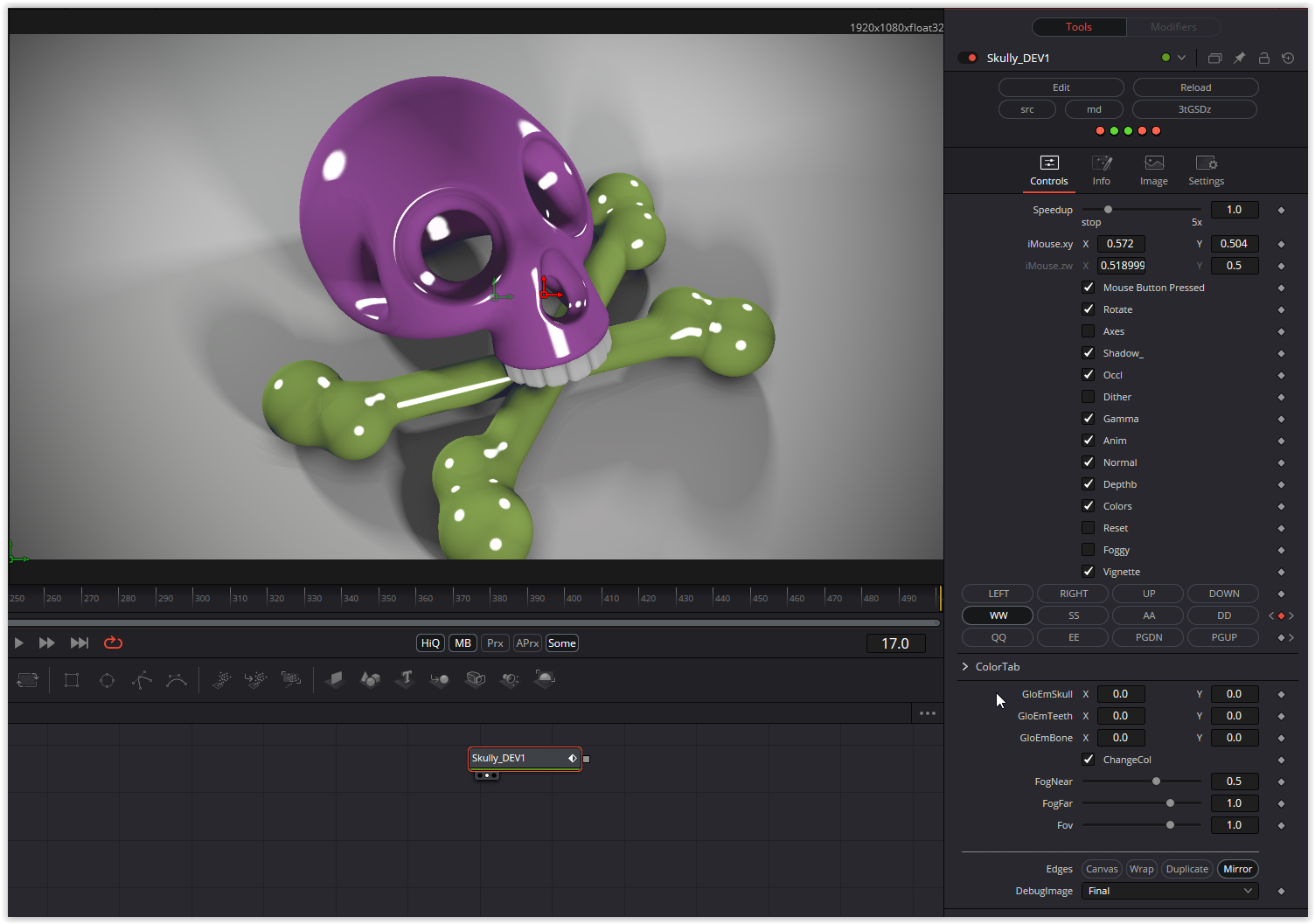Enable the Dither checkbox

point(1088,397)
